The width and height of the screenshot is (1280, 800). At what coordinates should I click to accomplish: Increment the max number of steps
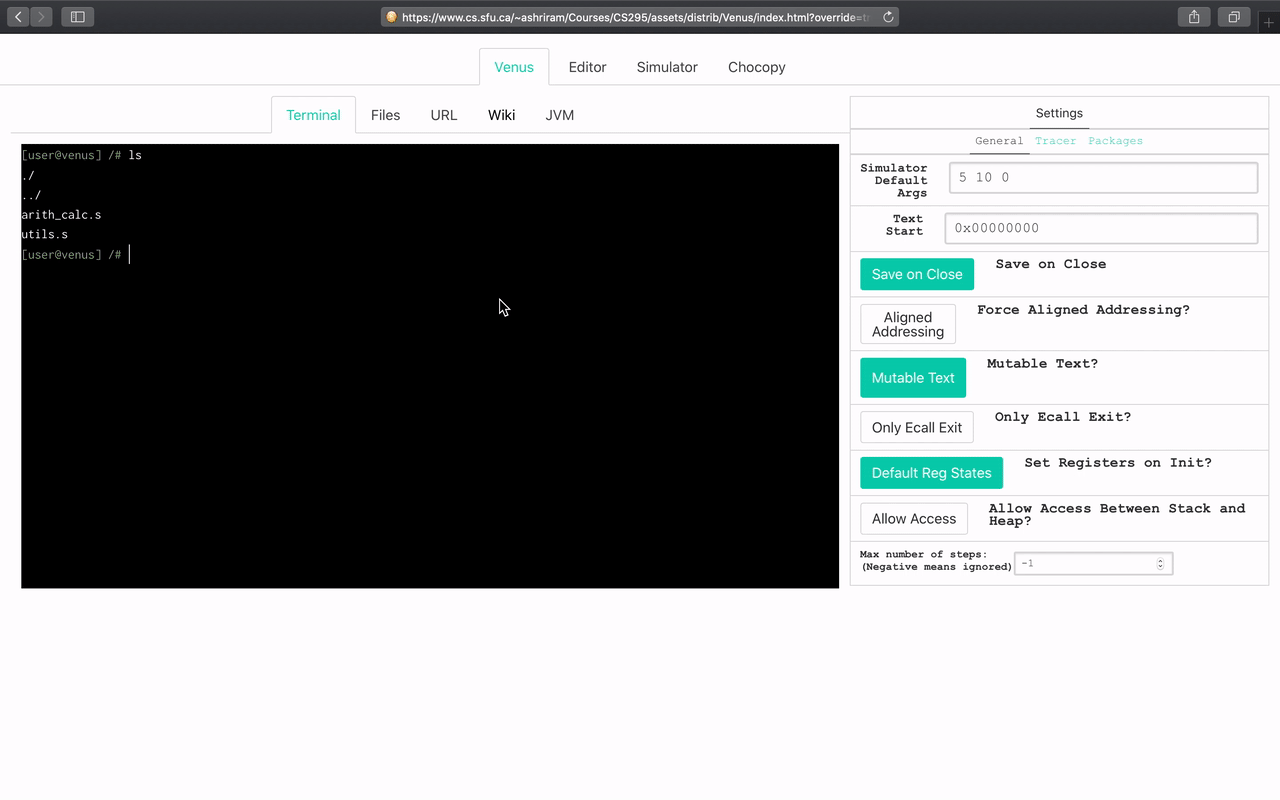click(1160, 558)
